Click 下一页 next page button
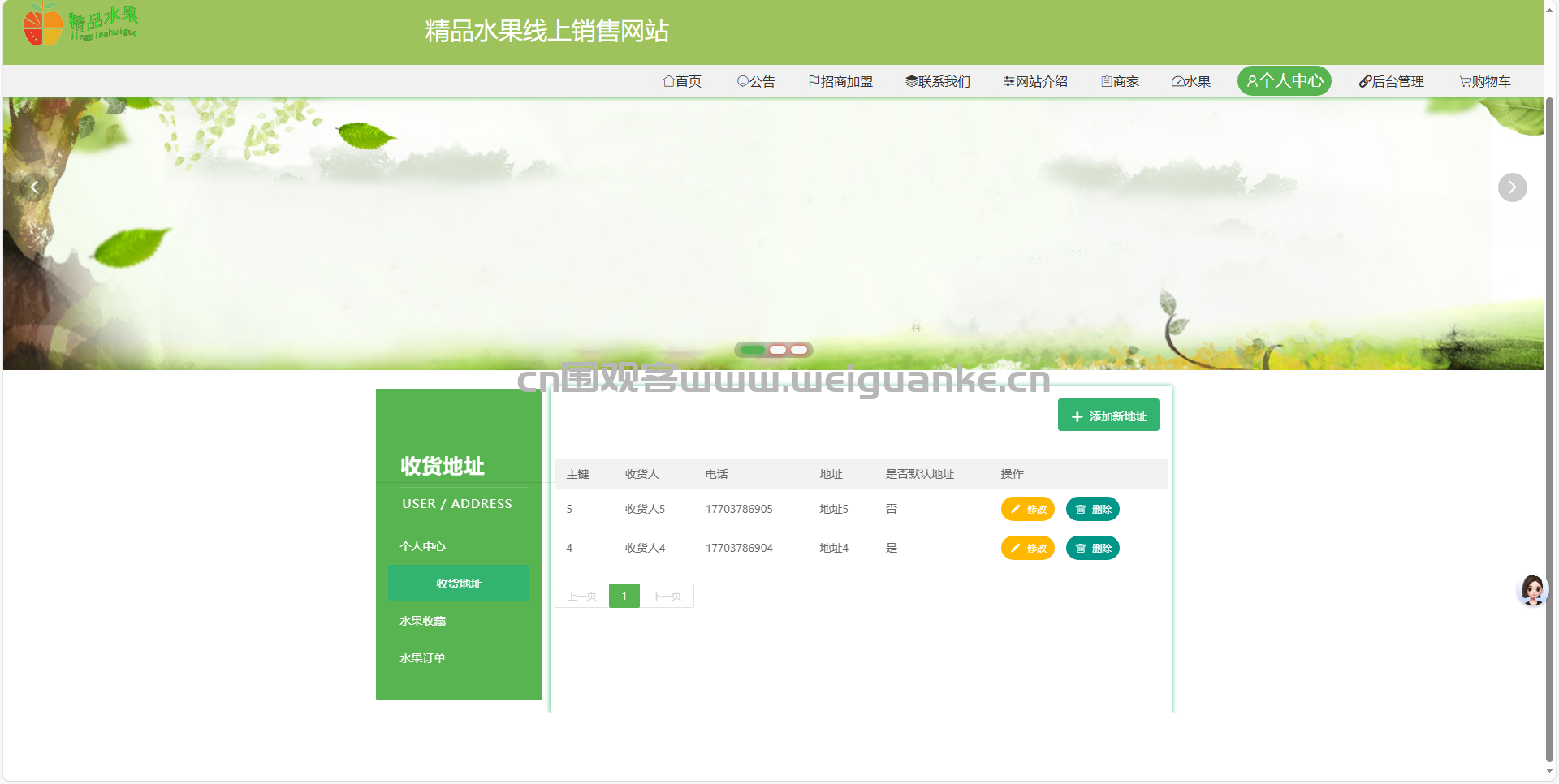1559x784 pixels. point(667,596)
